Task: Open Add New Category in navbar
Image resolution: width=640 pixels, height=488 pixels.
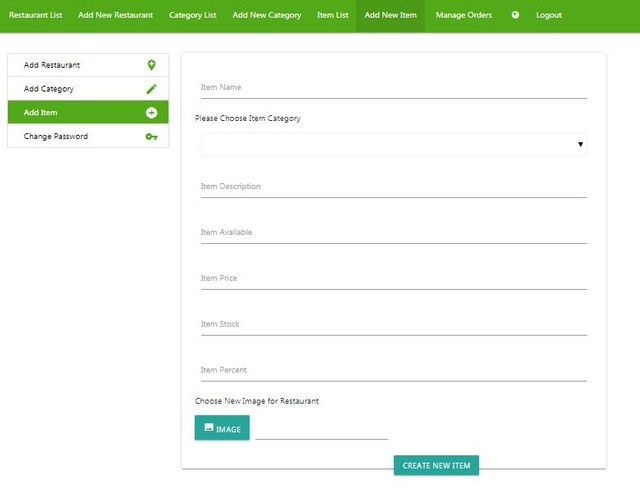Action: [266, 15]
